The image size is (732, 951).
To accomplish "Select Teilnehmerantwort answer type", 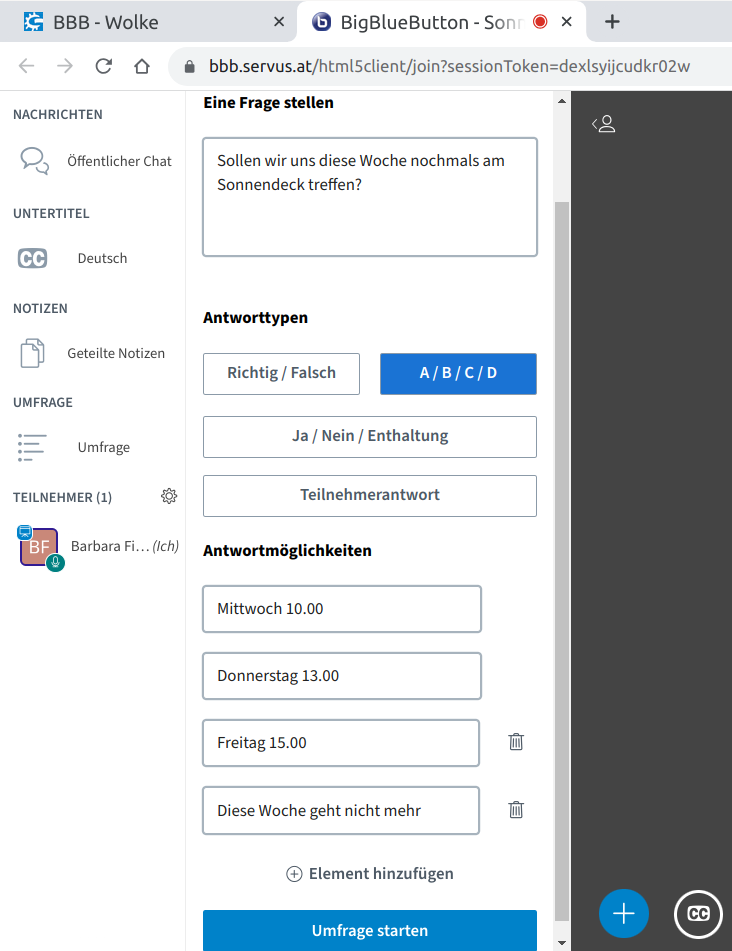I will click(x=370, y=495).
